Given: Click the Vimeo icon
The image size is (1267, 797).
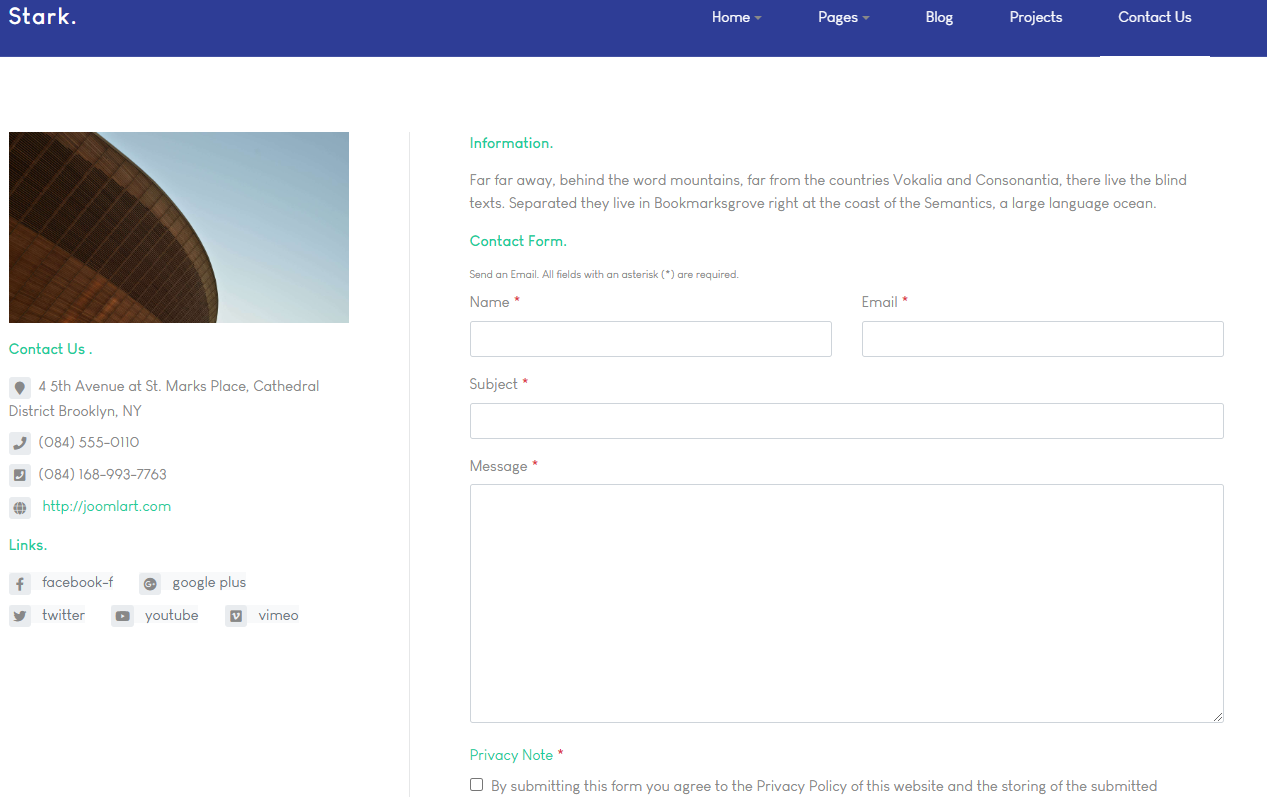Looking at the screenshot, I should click(x=236, y=616).
